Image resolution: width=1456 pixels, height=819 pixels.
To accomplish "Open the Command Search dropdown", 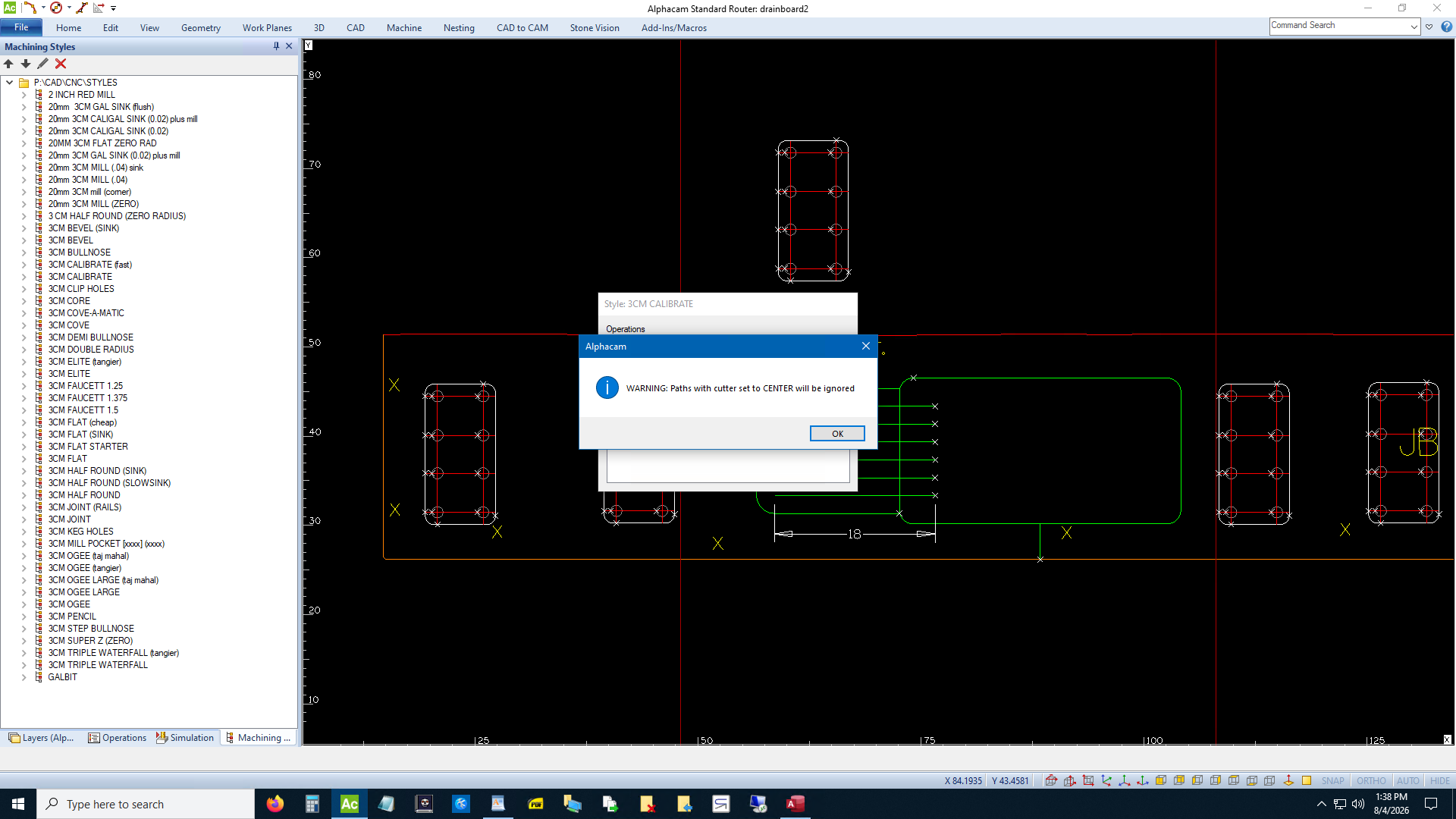I will pos(1414,27).
